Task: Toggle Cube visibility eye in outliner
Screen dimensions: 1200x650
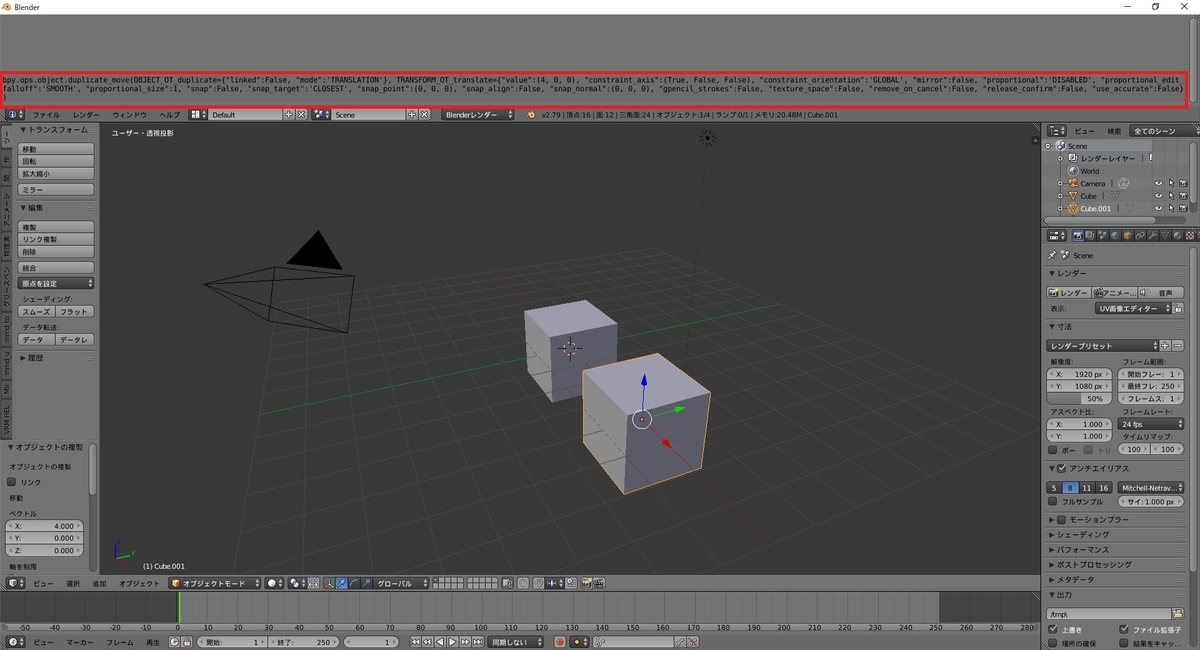Action: coord(1159,196)
